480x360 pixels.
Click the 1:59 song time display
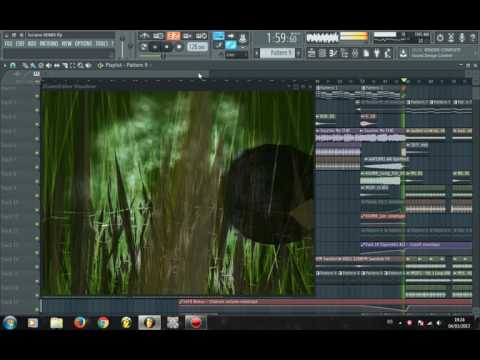tap(282, 38)
